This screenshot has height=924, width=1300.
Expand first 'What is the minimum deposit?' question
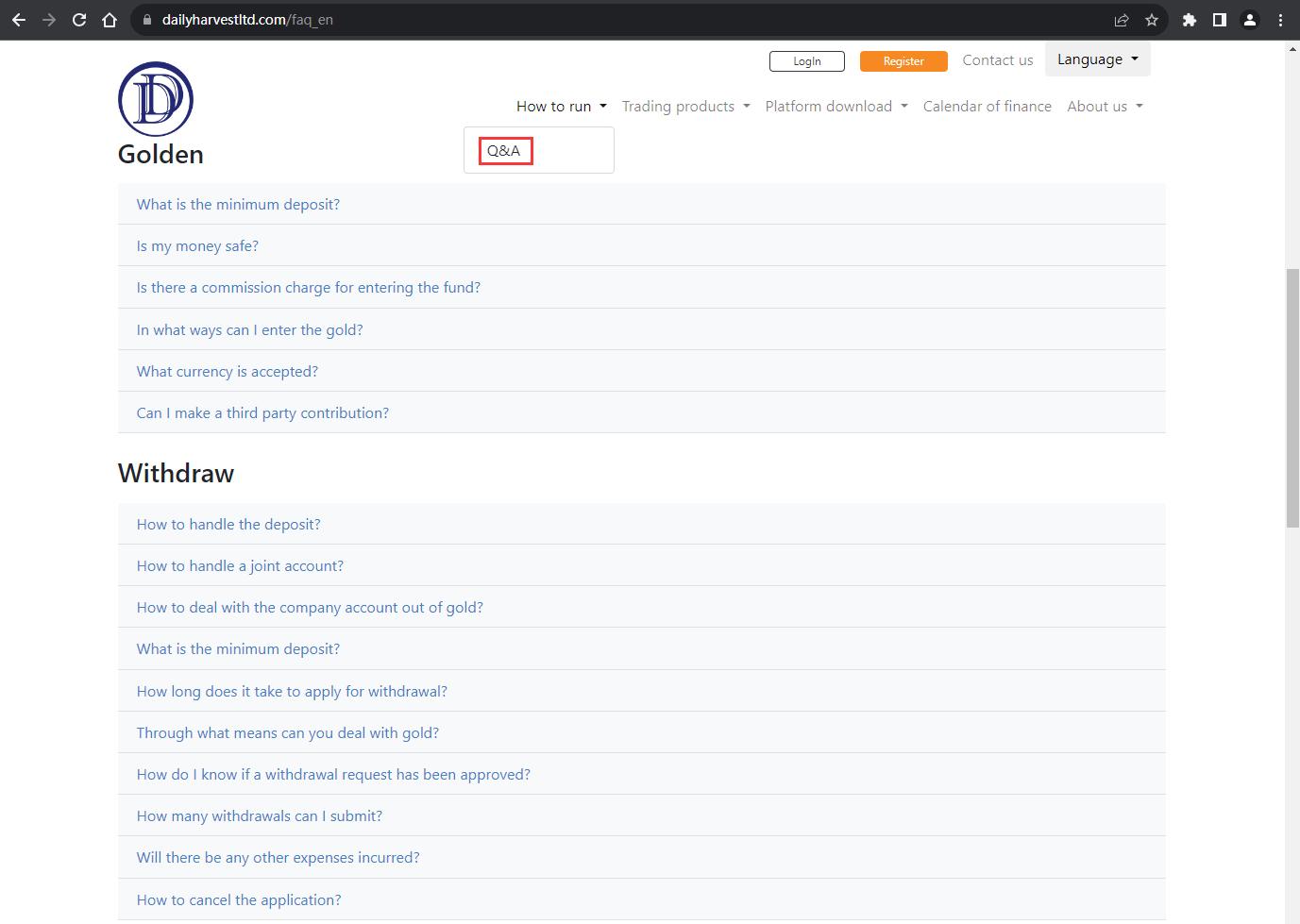[642, 204]
